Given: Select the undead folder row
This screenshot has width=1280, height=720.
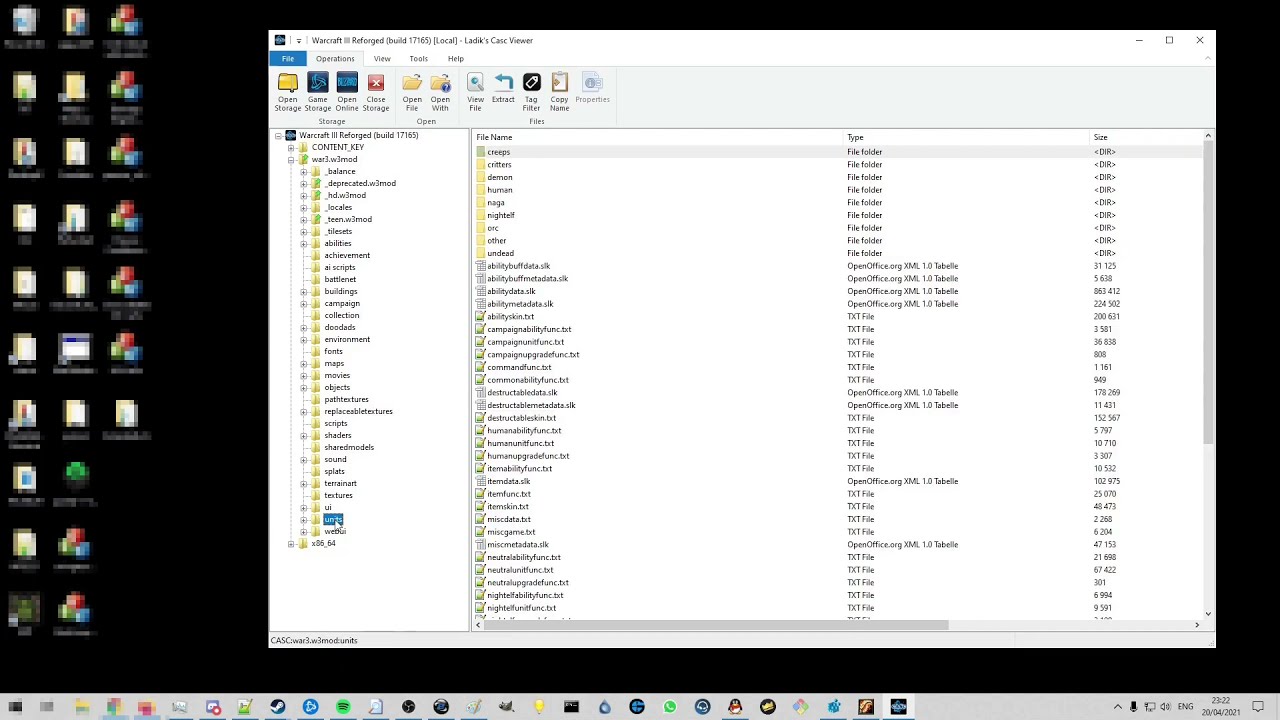Looking at the screenshot, I should [x=838, y=253].
